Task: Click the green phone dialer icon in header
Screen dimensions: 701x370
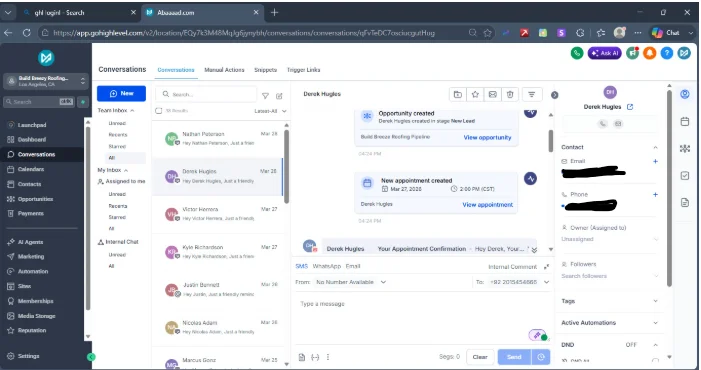Action: pyautogui.click(x=577, y=53)
